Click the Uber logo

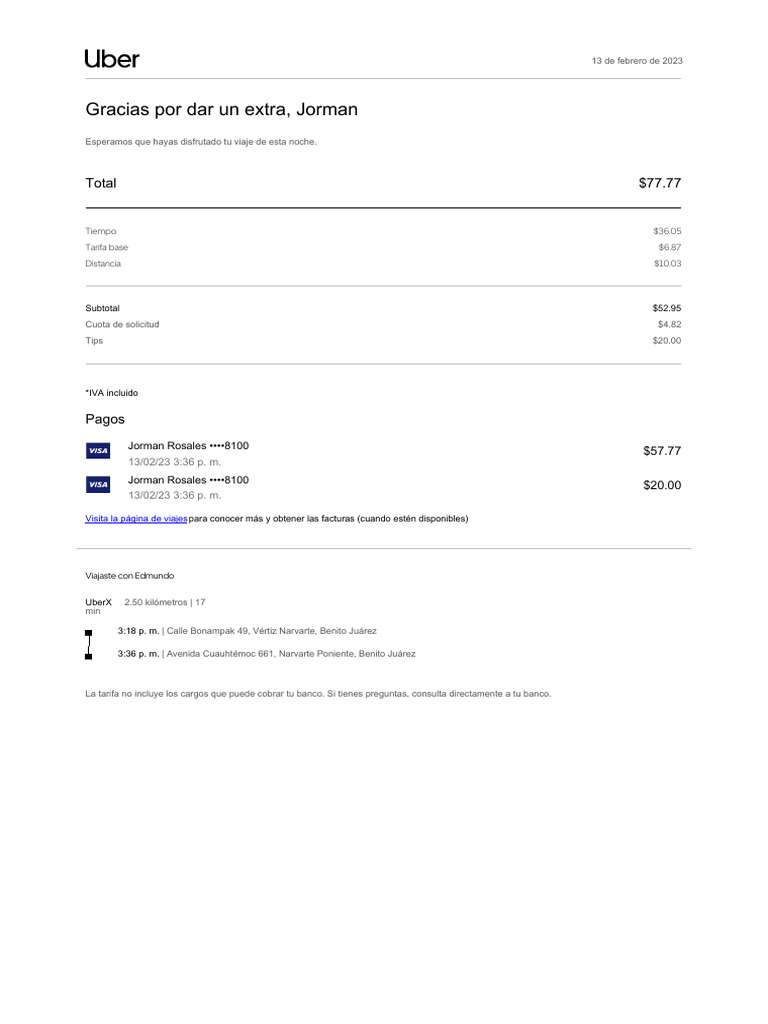[x=112, y=59]
